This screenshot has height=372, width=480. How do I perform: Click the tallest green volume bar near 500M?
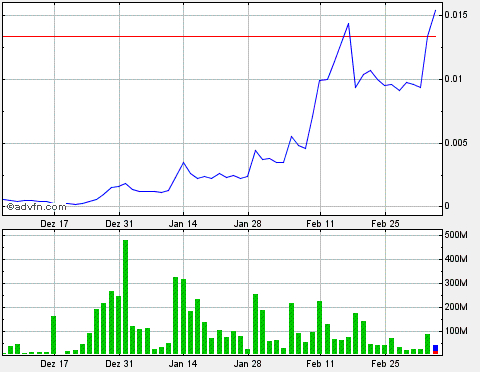click(x=125, y=297)
